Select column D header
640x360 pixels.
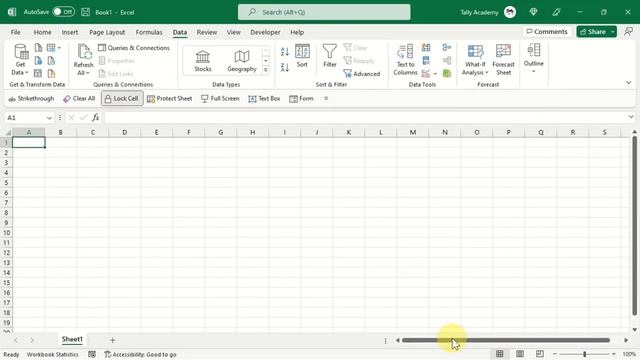[124, 132]
